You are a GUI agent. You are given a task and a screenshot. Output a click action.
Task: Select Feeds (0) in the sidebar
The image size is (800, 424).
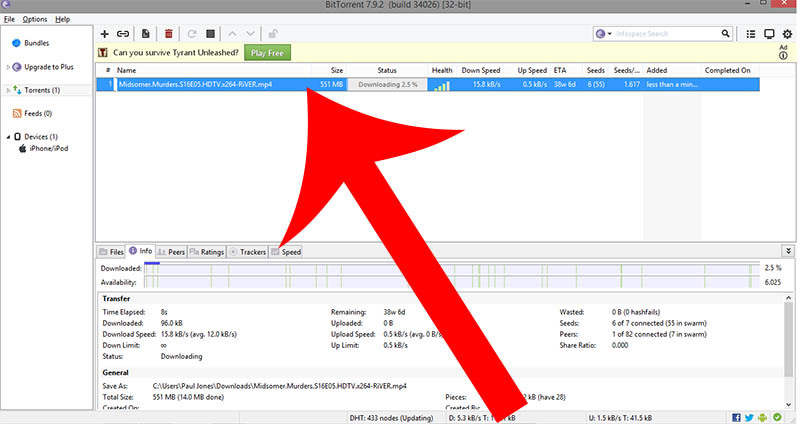38,113
